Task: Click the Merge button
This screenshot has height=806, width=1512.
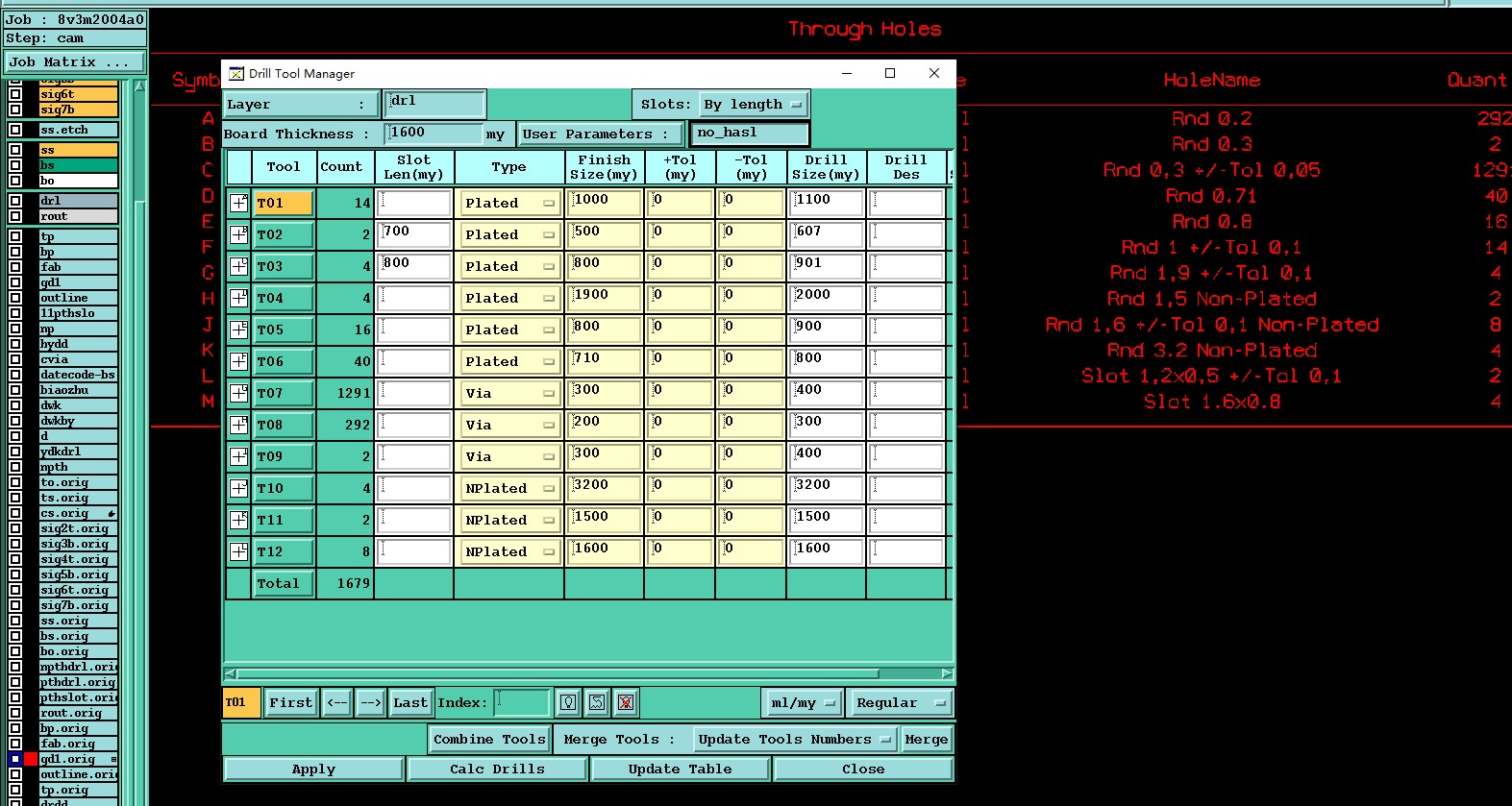Action: pyautogui.click(x=927, y=739)
